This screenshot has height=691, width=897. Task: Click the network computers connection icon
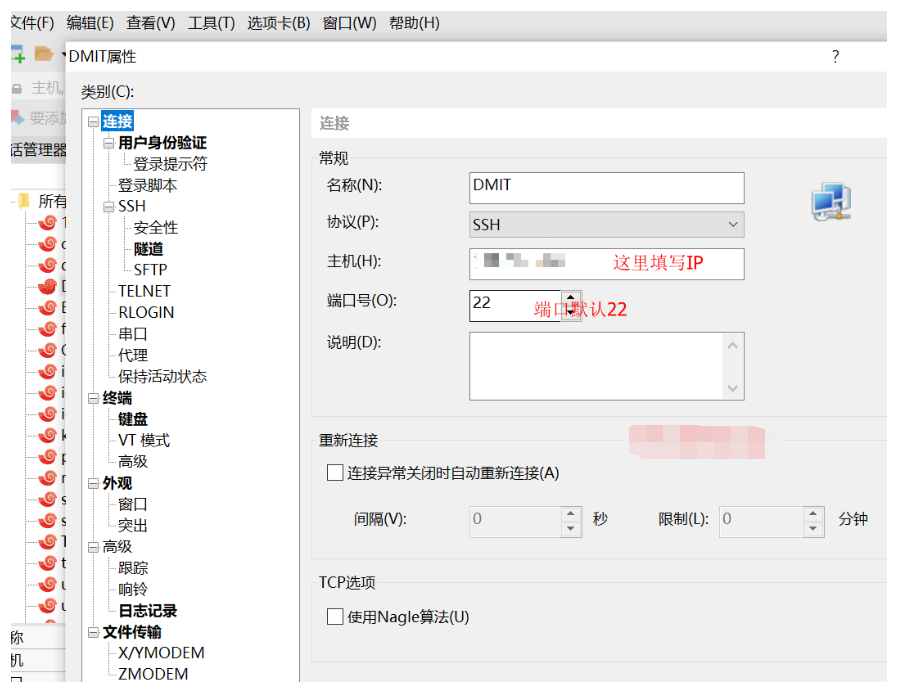pyautogui.click(x=831, y=203)
